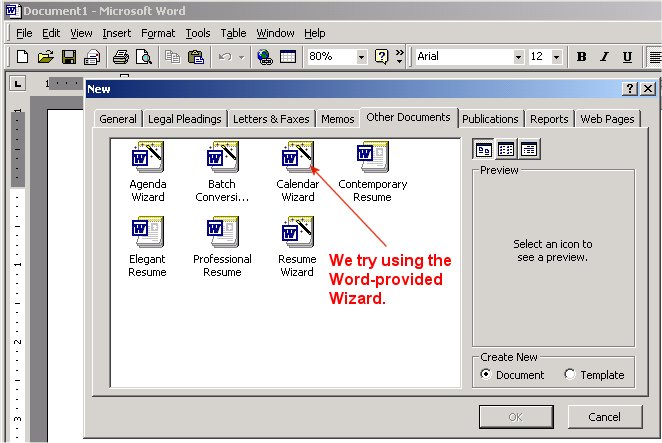This screenshot has width=662, height=443.
Task: Open the font size dropdown
Action: point(556,57)
